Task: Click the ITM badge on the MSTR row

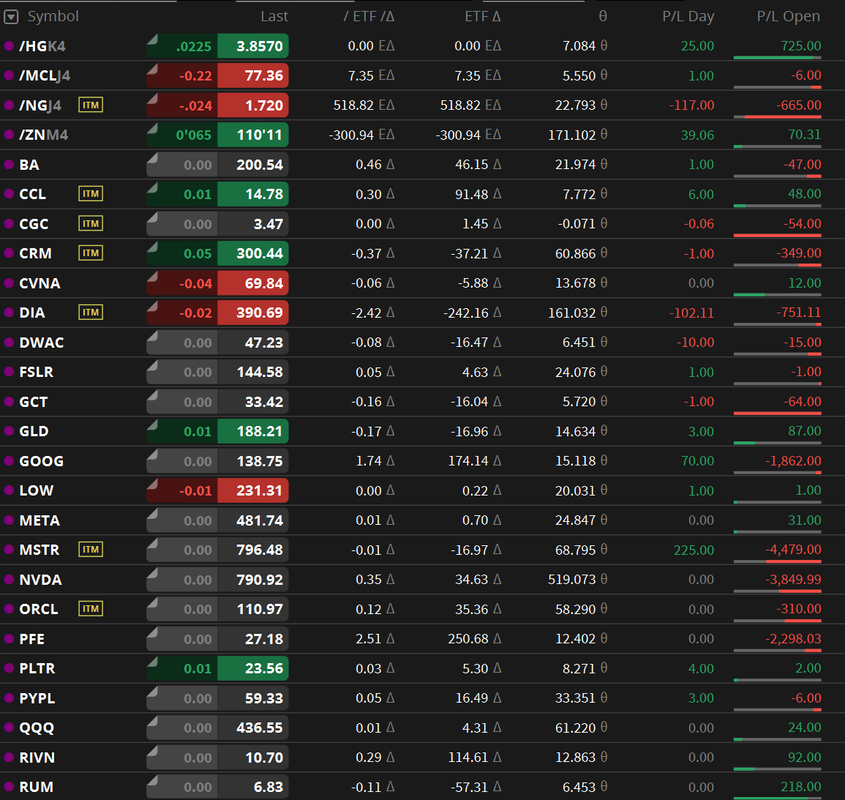Action: [x=91, y=550]
